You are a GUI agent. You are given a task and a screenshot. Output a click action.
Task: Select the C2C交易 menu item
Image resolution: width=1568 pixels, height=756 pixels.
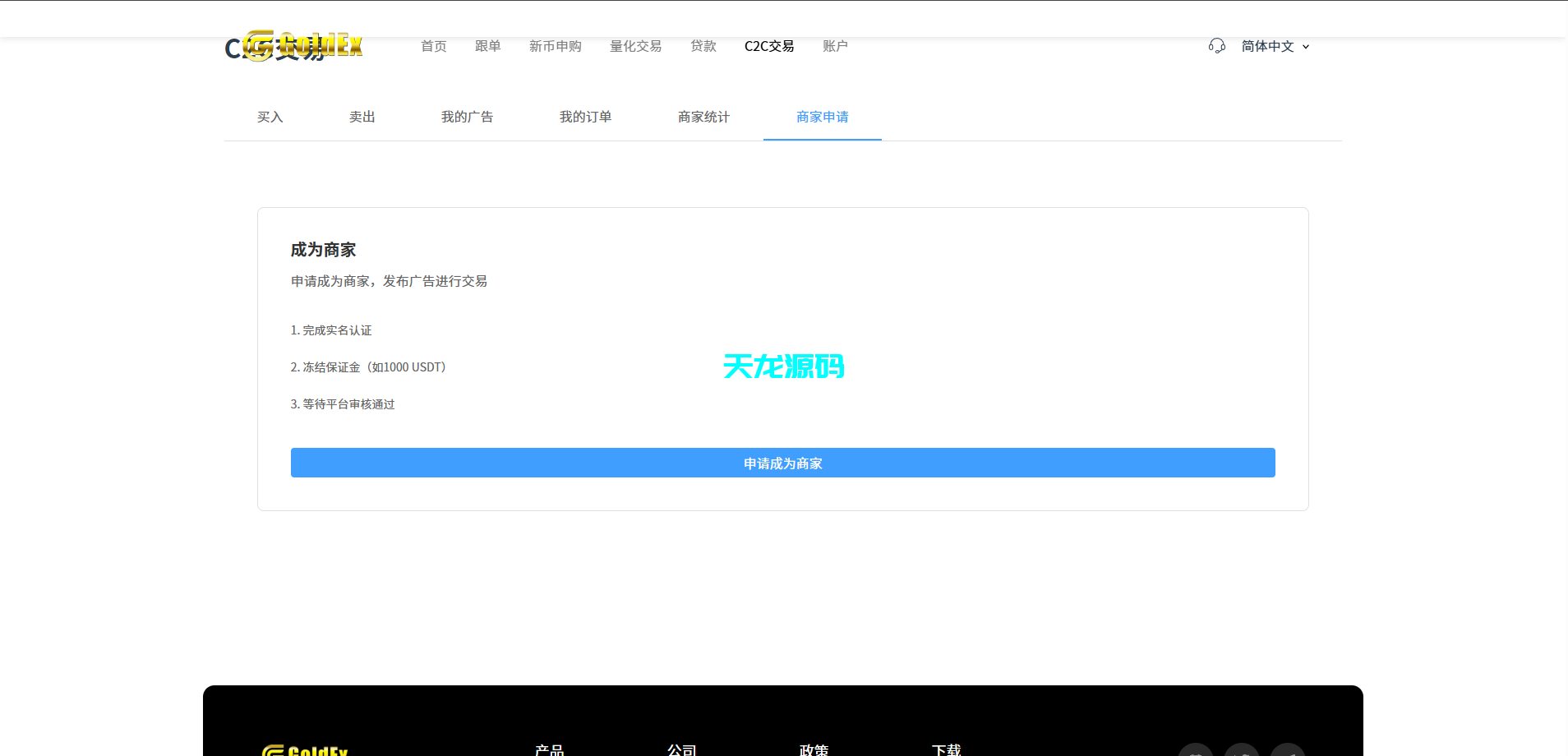pyautogui.click(x=768, y=46)
